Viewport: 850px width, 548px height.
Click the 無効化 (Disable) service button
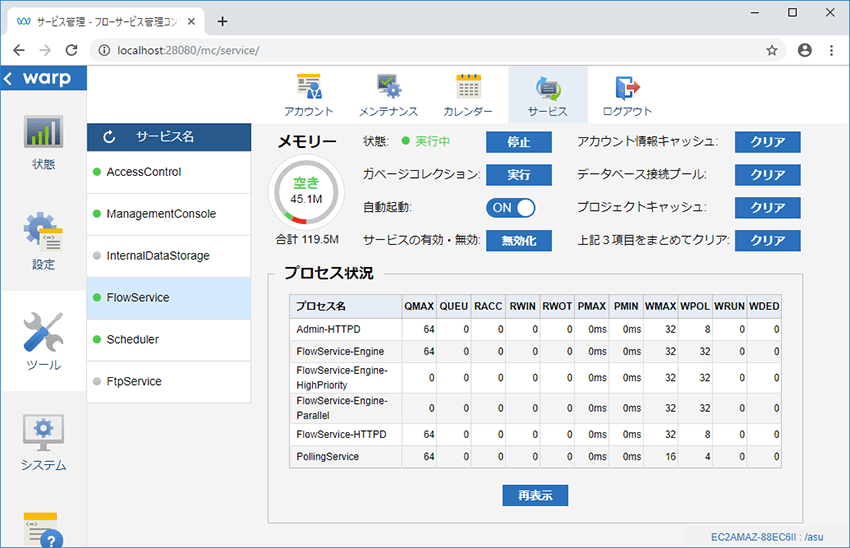click(x=518, y=240)
